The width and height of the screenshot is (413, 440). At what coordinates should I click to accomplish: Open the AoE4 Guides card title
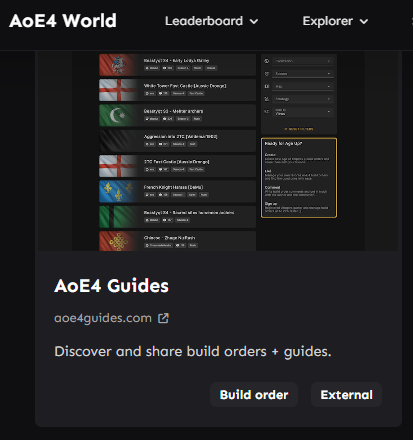coord(111,286)
